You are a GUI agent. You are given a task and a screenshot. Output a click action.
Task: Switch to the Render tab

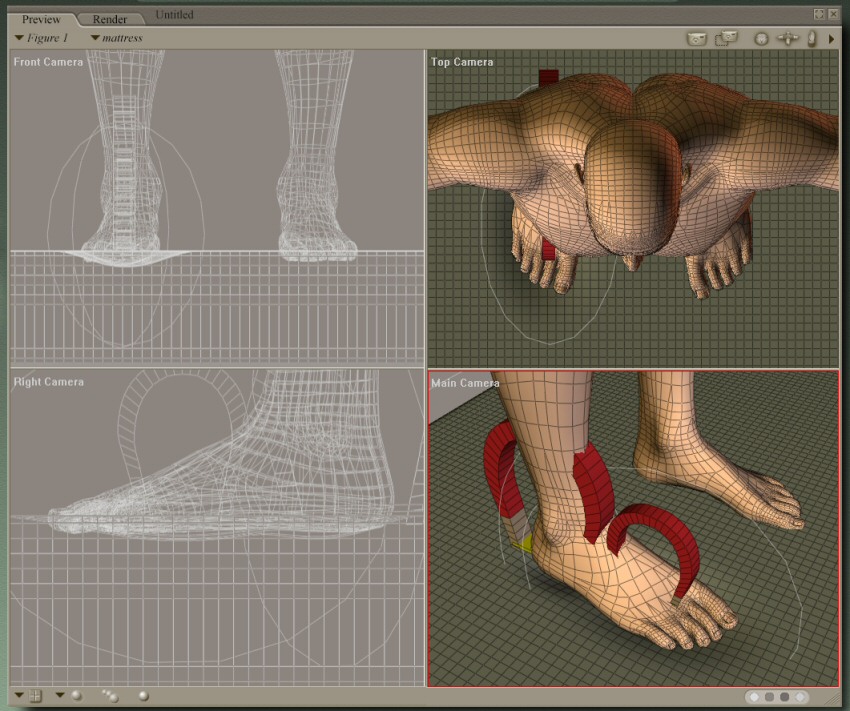(x=110, y=18)
